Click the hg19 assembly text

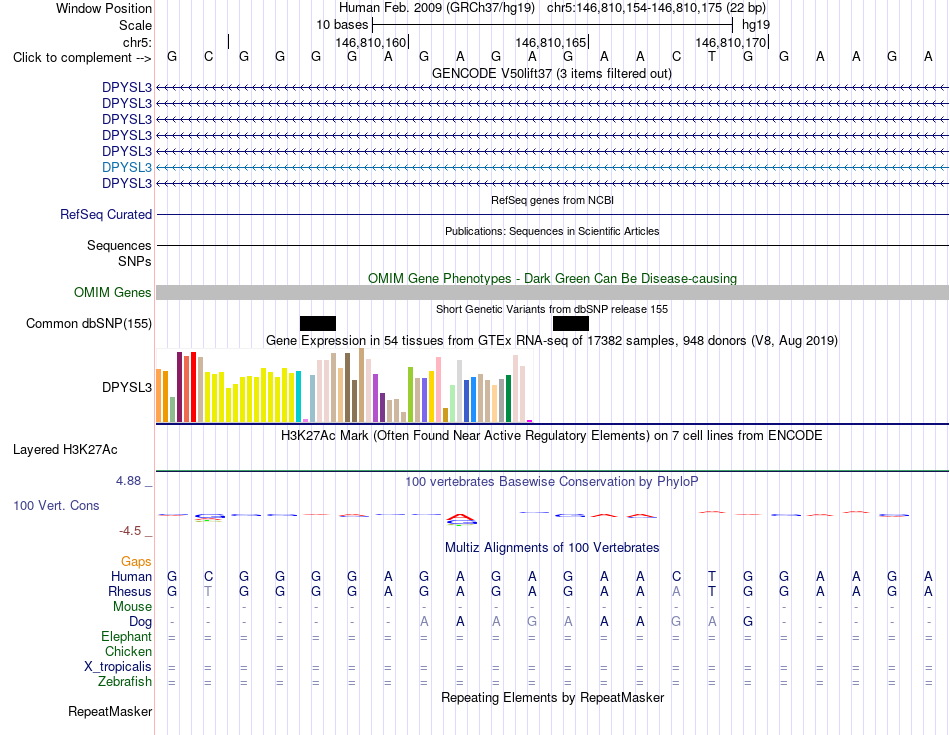[x=756, y=25]
